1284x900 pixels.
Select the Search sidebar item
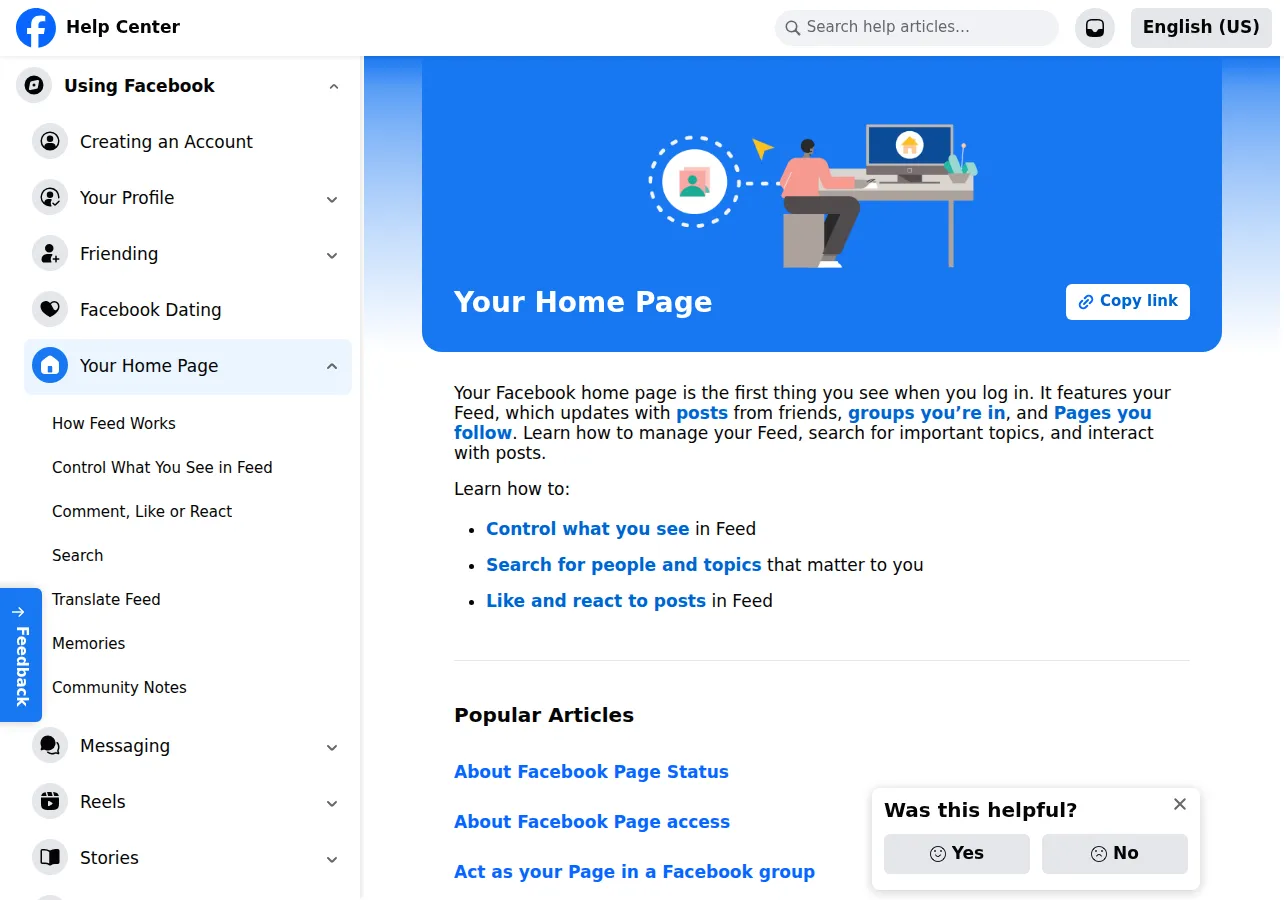(78, 556)
